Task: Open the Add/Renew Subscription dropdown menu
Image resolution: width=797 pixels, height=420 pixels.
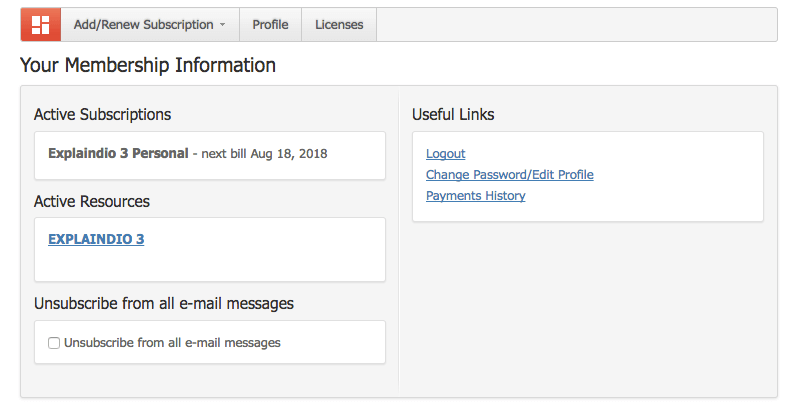Action: pyautogui.click(x=150, y=24)
